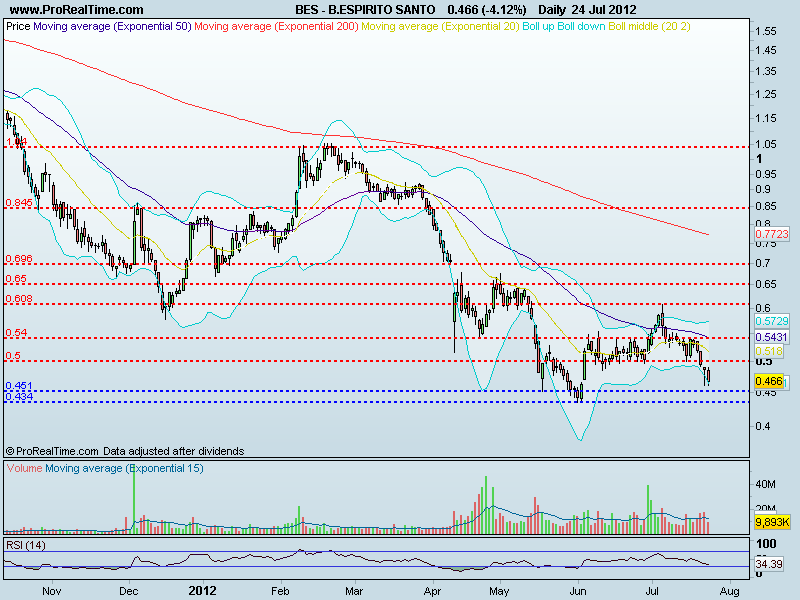Click the Boll down legend entry

581,26
